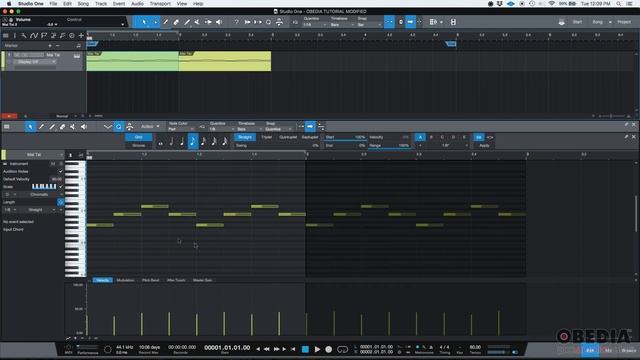Click Return to Zero transport button
The image size is (640, 360).
293,349
